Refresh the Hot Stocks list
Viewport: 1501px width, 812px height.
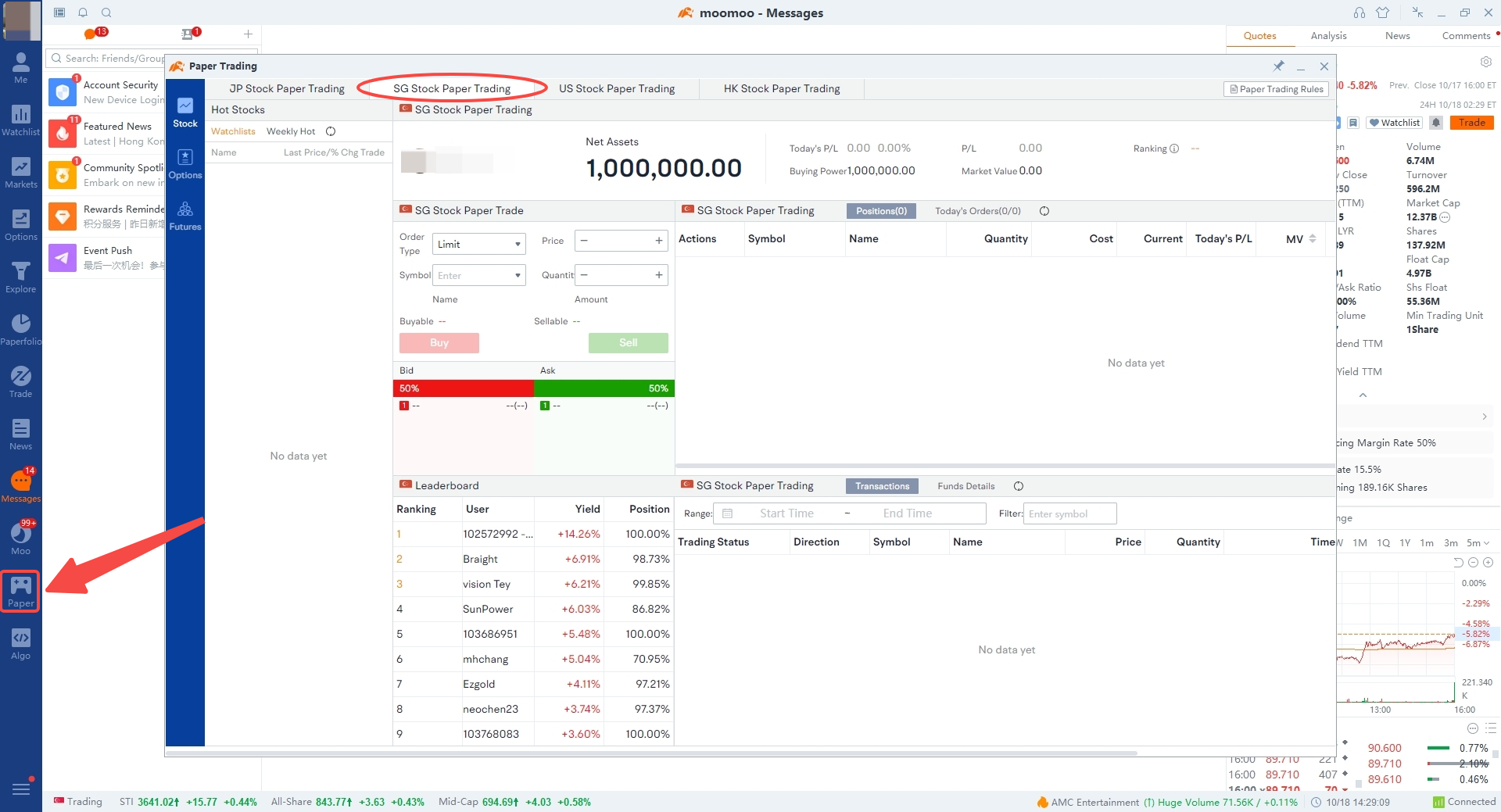click(x=331, y=131)
